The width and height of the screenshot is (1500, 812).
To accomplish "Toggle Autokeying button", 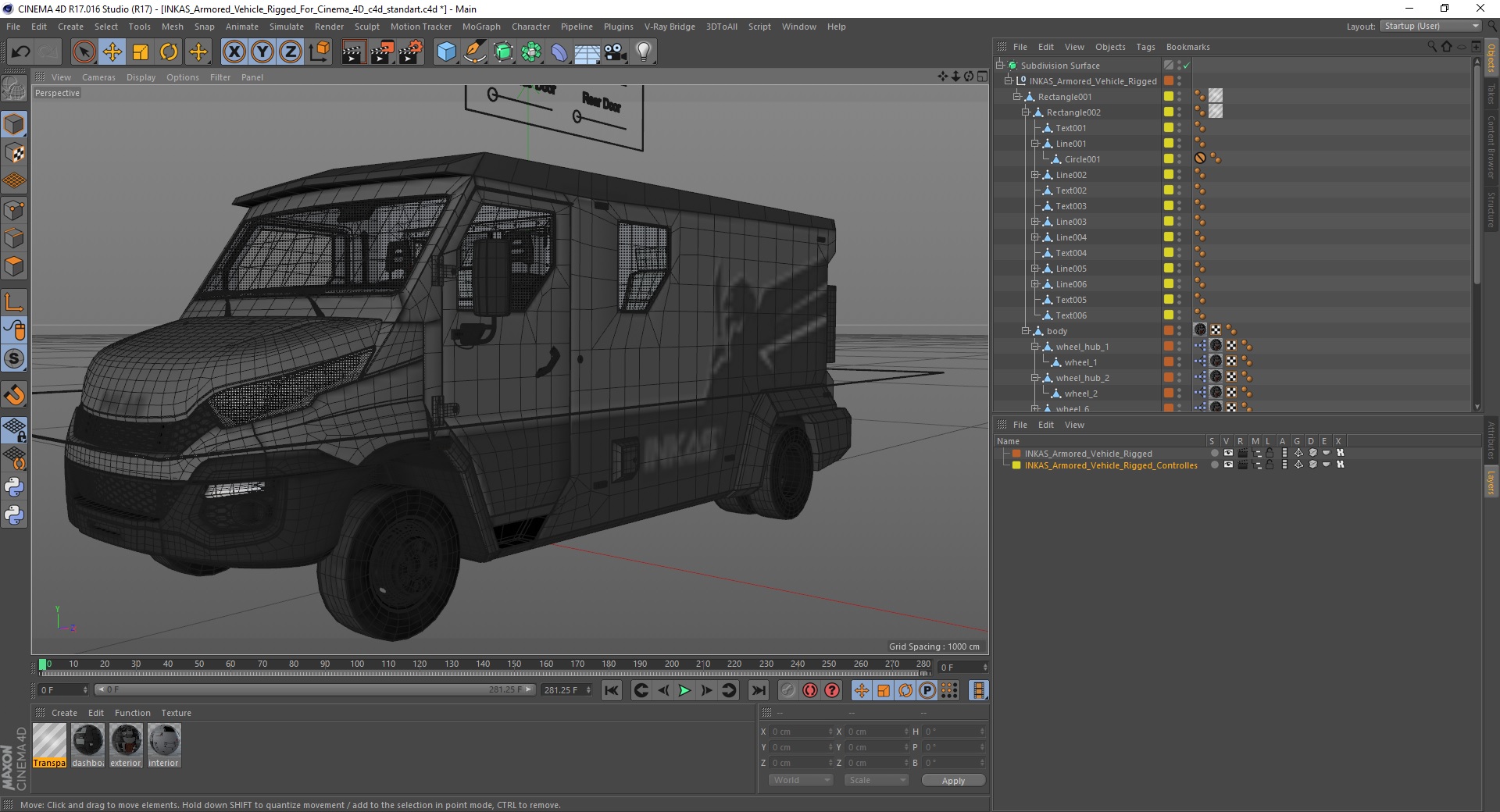I will (x=810, y=690).
